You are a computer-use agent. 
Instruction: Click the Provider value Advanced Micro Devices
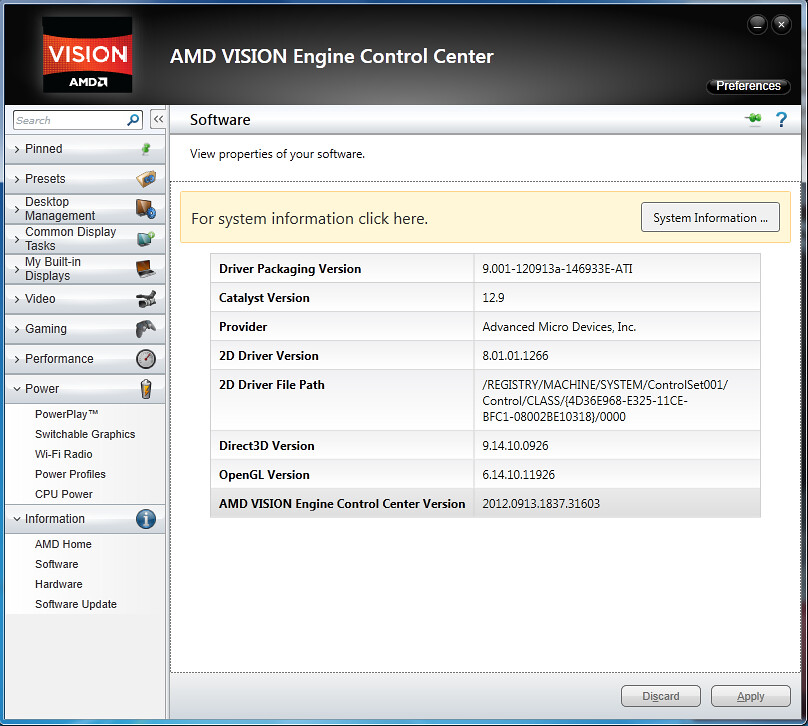coord(559,327)
